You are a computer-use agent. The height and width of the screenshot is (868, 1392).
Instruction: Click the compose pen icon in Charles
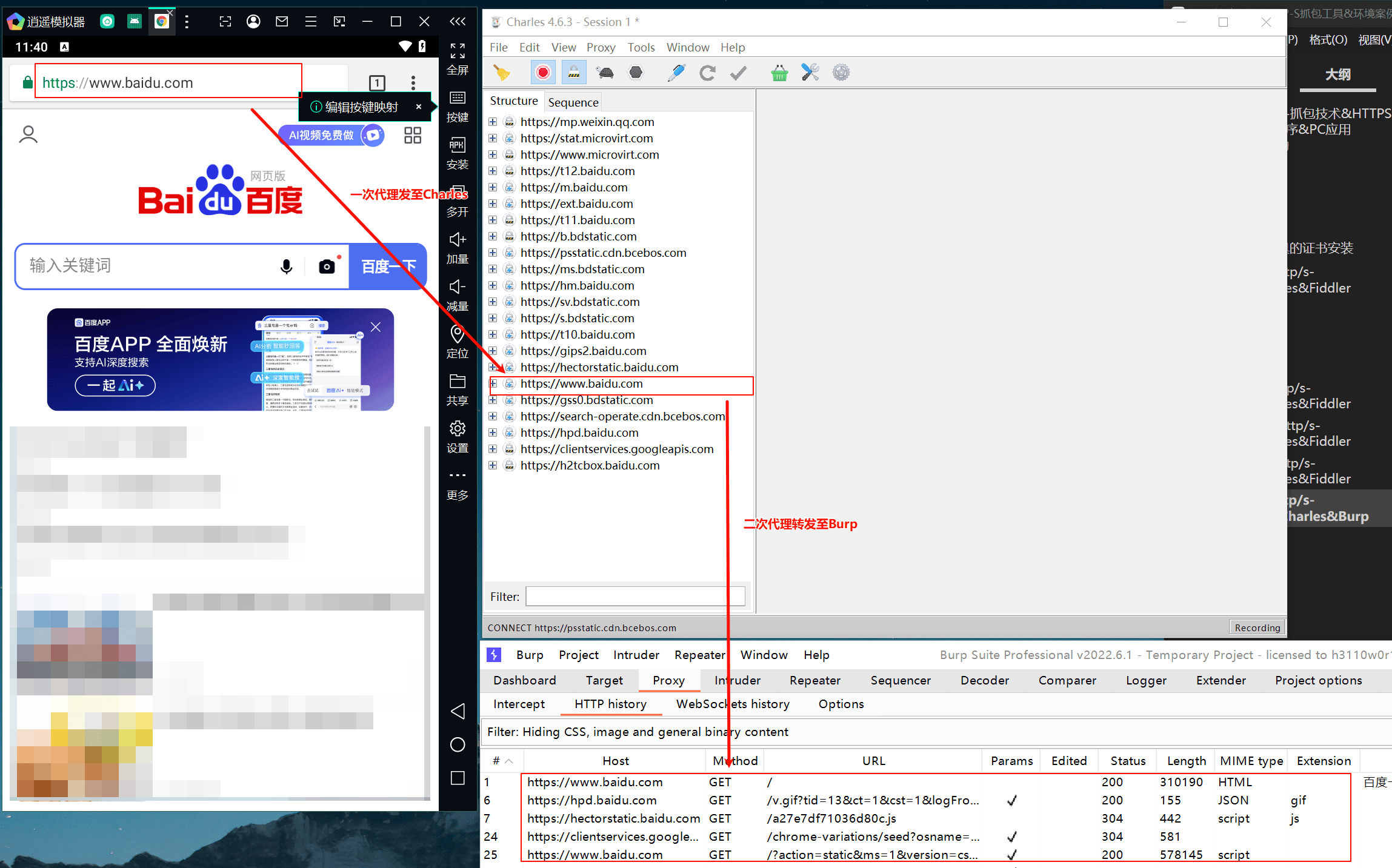point(676,73)
